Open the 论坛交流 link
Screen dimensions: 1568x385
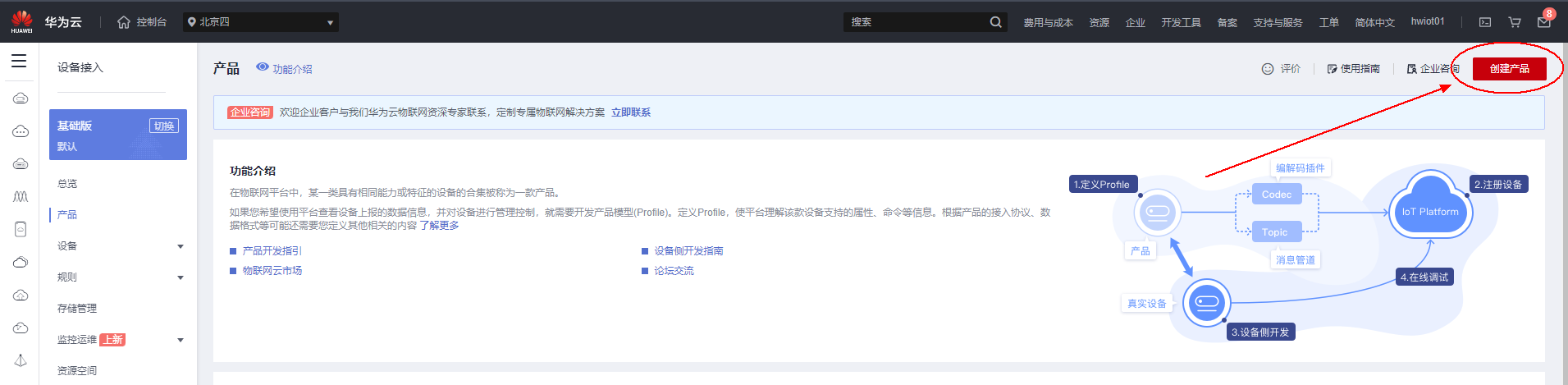tap(674, 271)
